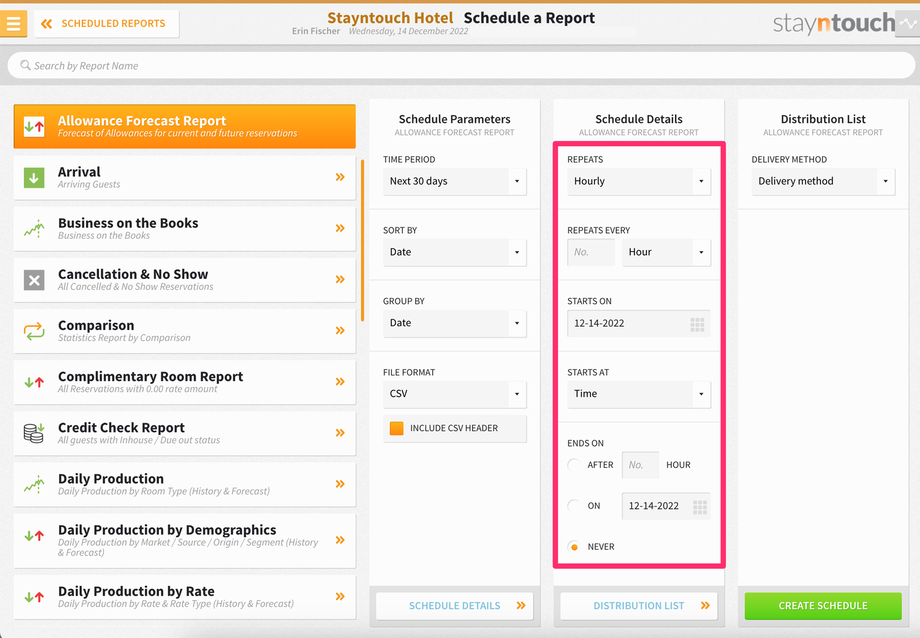The width and height of the screenshot is (920, 638).
Task: Click the Distribution List button
Action: 639,606
